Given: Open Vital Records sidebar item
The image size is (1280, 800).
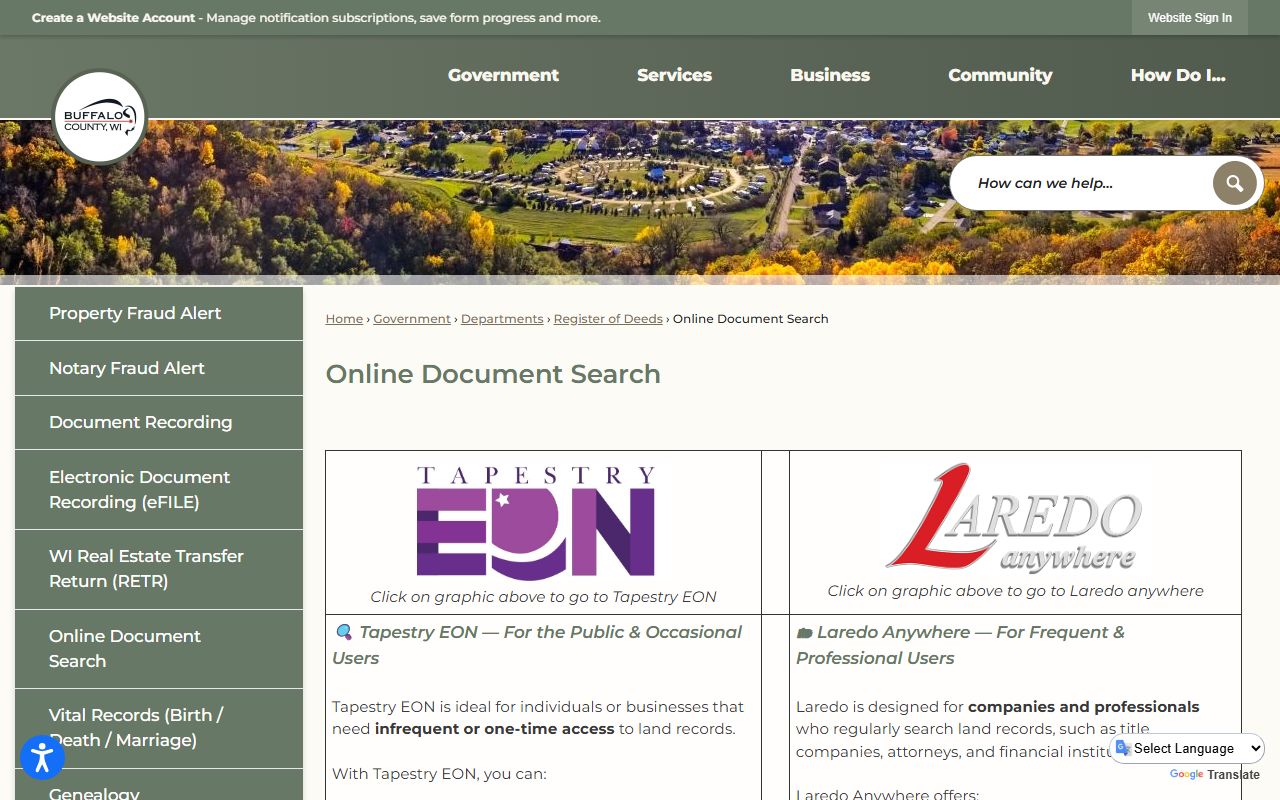Looking at the screenshot, I should click(x=159, y=728).
